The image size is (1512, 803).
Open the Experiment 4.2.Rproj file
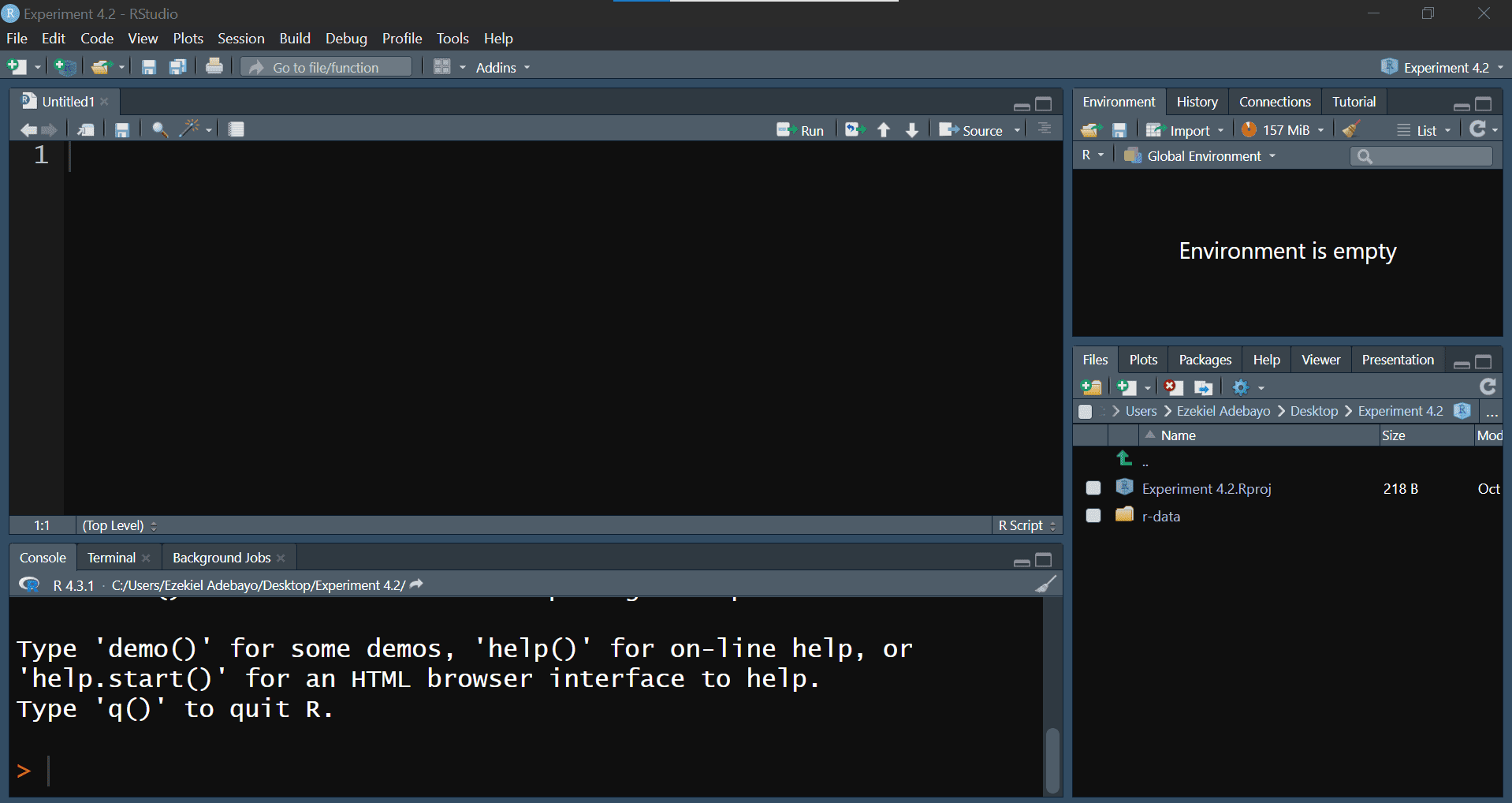coord(1206,489)
